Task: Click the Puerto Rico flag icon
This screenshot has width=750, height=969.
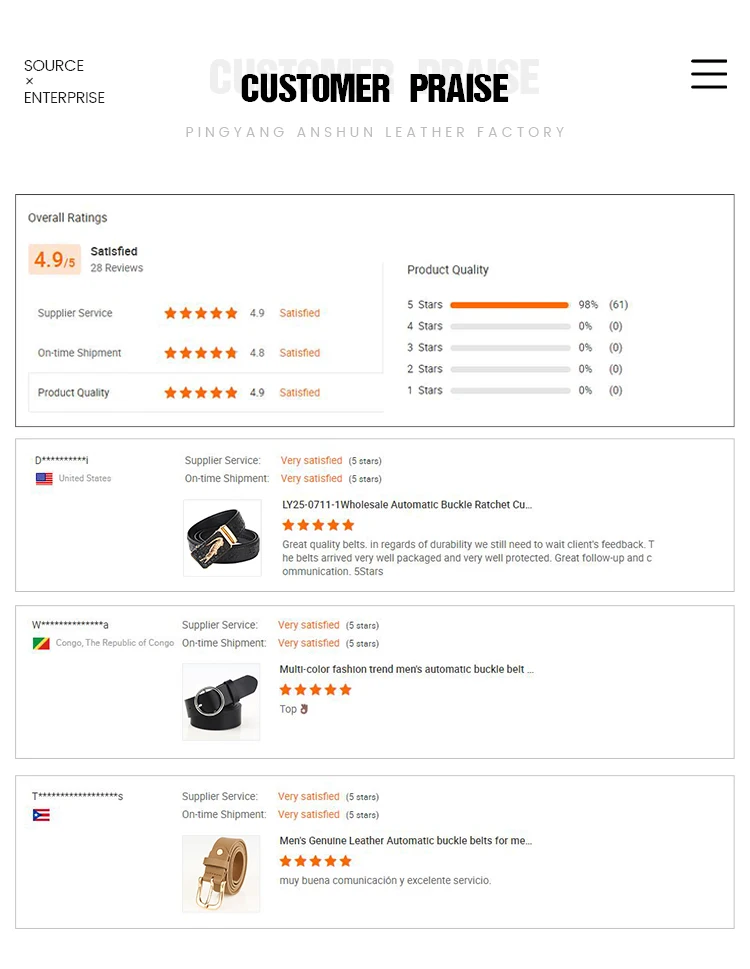Action: click(41, 815)
